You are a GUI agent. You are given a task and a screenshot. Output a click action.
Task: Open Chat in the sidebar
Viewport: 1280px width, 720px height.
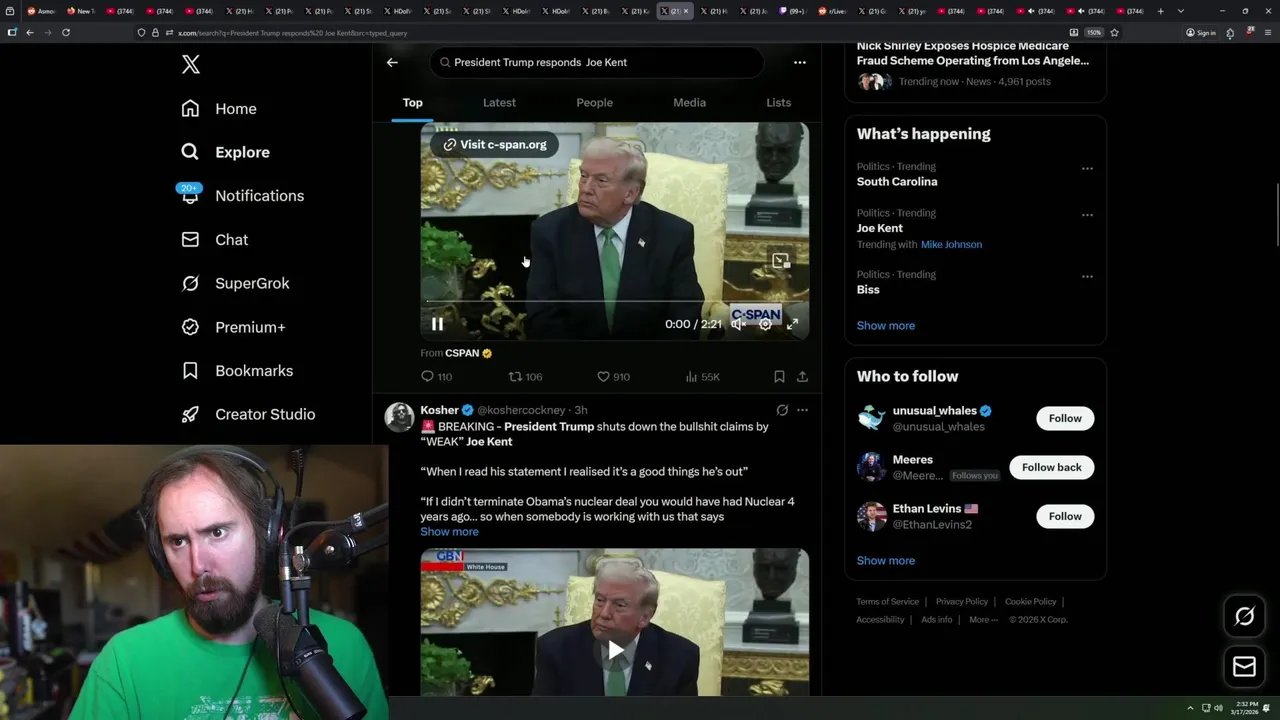215,240
